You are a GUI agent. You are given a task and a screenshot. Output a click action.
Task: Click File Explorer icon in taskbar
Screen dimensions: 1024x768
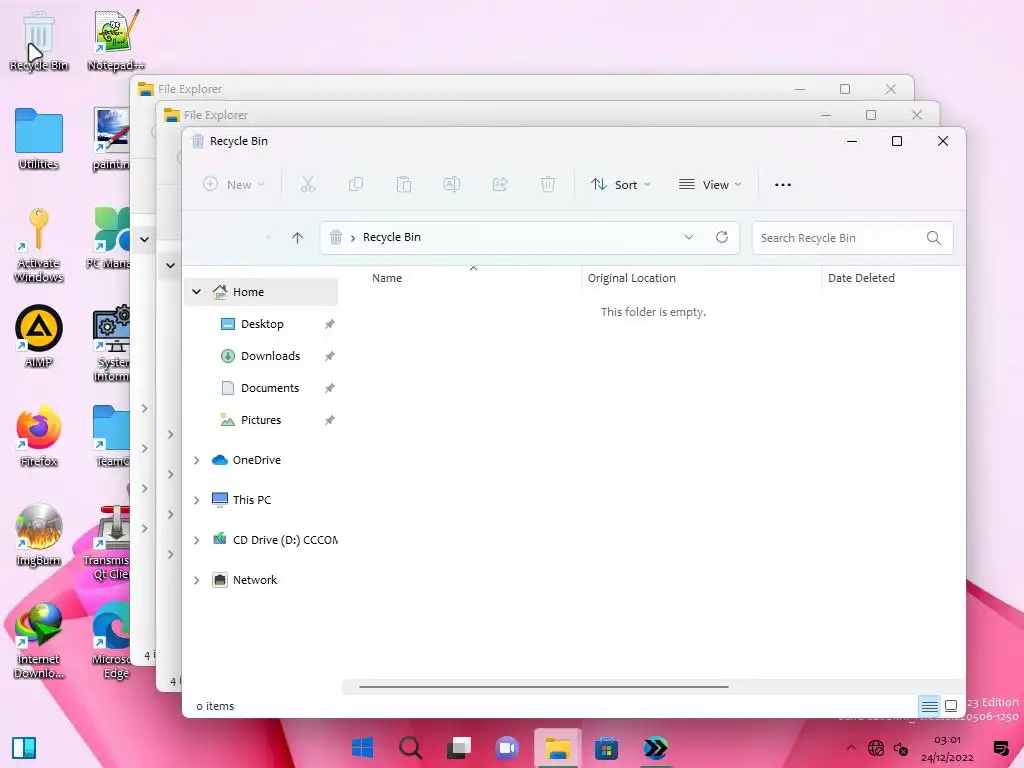tap(557, 748)
